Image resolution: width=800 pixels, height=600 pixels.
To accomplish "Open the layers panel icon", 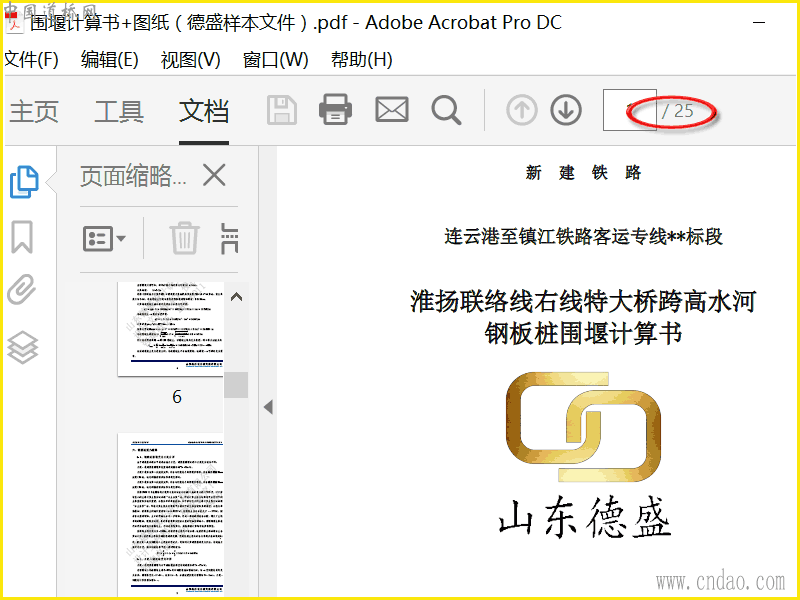I will (x=22, y=347).
